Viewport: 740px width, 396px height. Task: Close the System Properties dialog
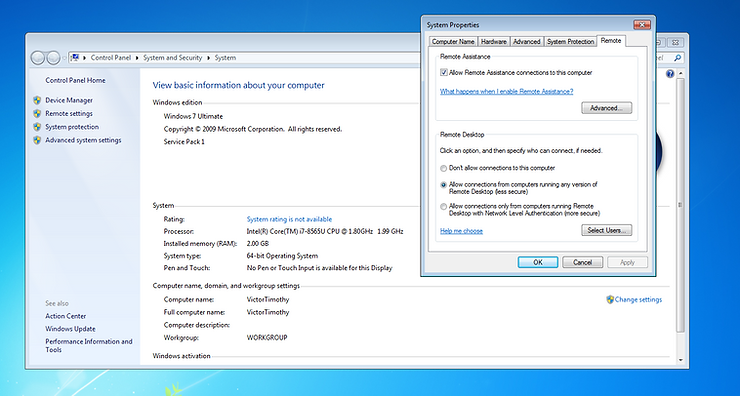[x=641, y=25]
